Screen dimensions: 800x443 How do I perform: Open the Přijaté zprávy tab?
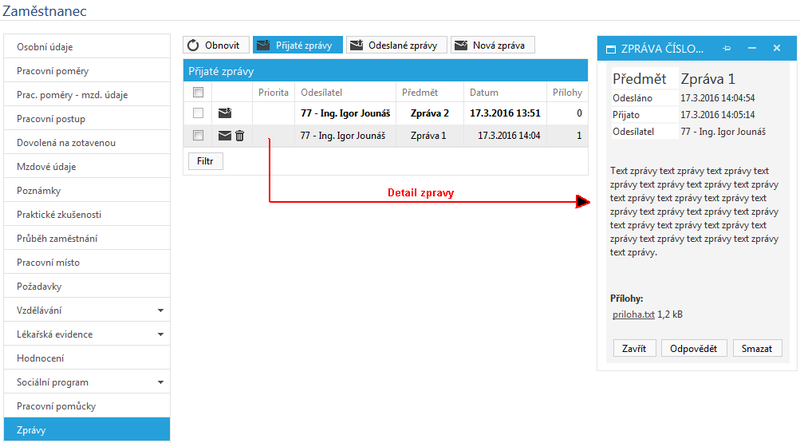click(297, 45)
